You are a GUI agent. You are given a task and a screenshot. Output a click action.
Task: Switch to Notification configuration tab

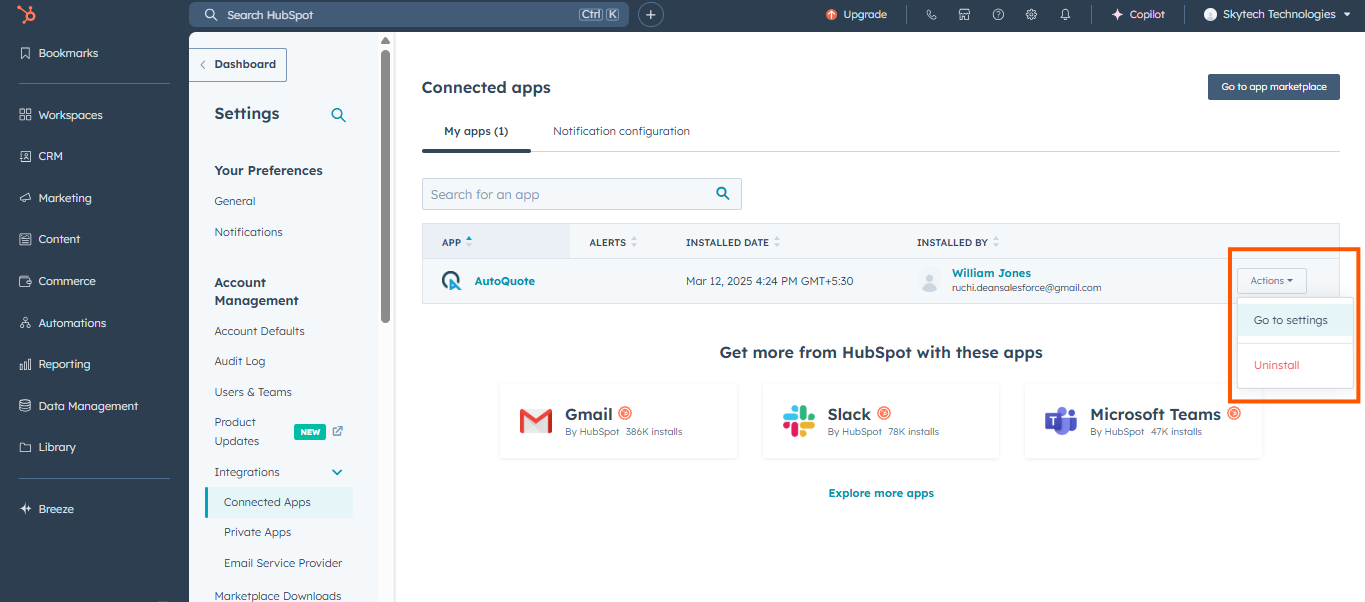(621, 131)
